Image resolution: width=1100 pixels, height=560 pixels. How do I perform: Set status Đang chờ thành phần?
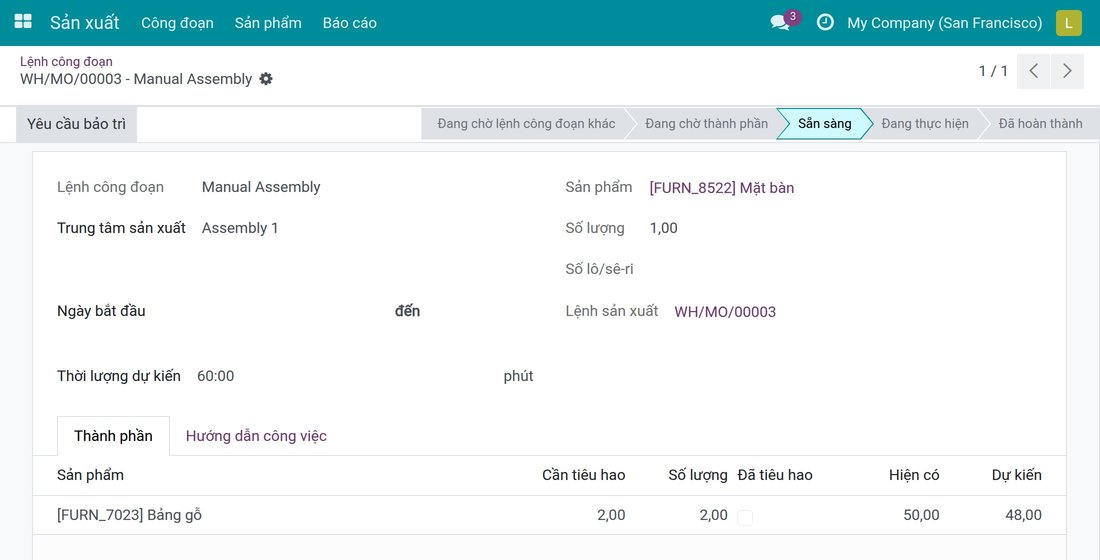tap(706, 124)
